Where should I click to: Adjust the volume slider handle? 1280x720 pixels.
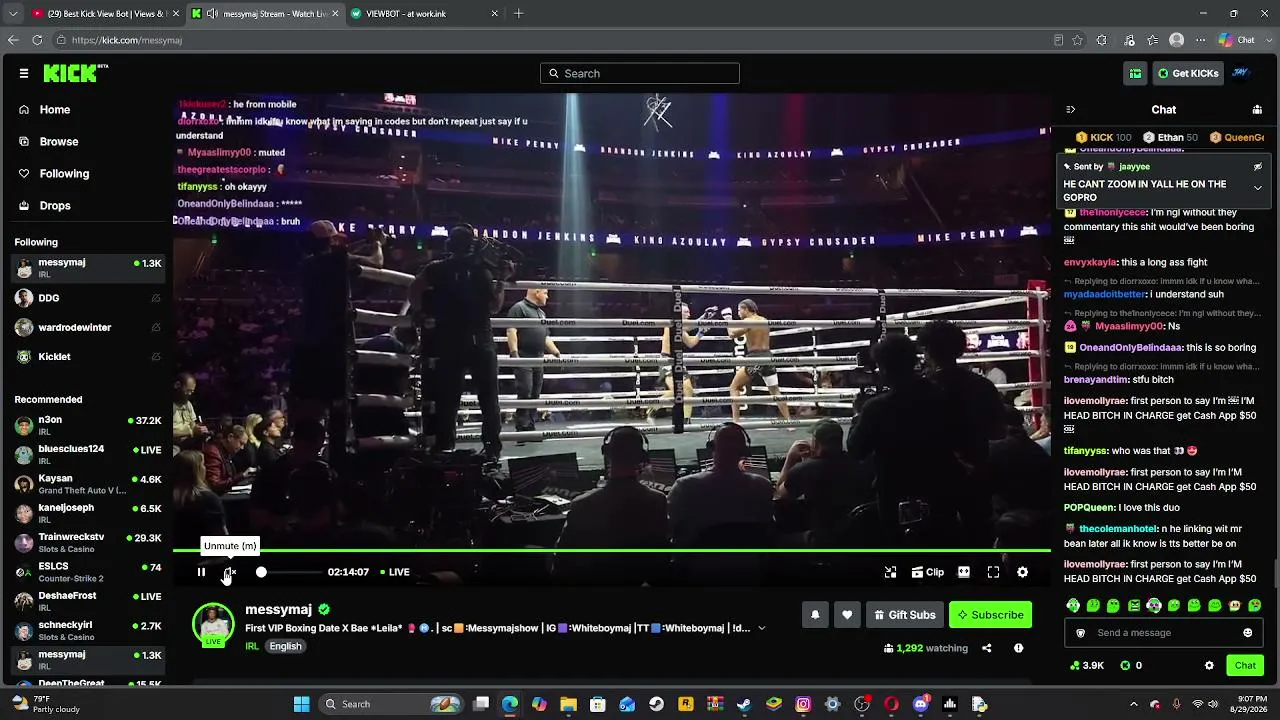(x=261, y=572)
